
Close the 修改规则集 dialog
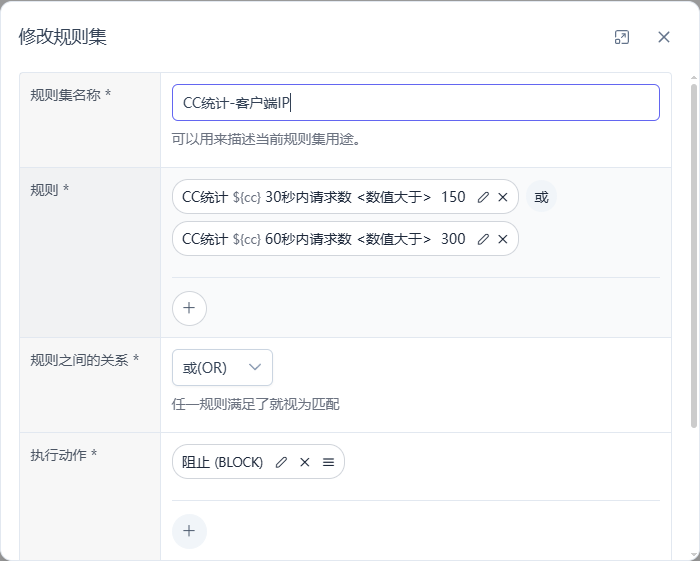(x=664, y=37)
